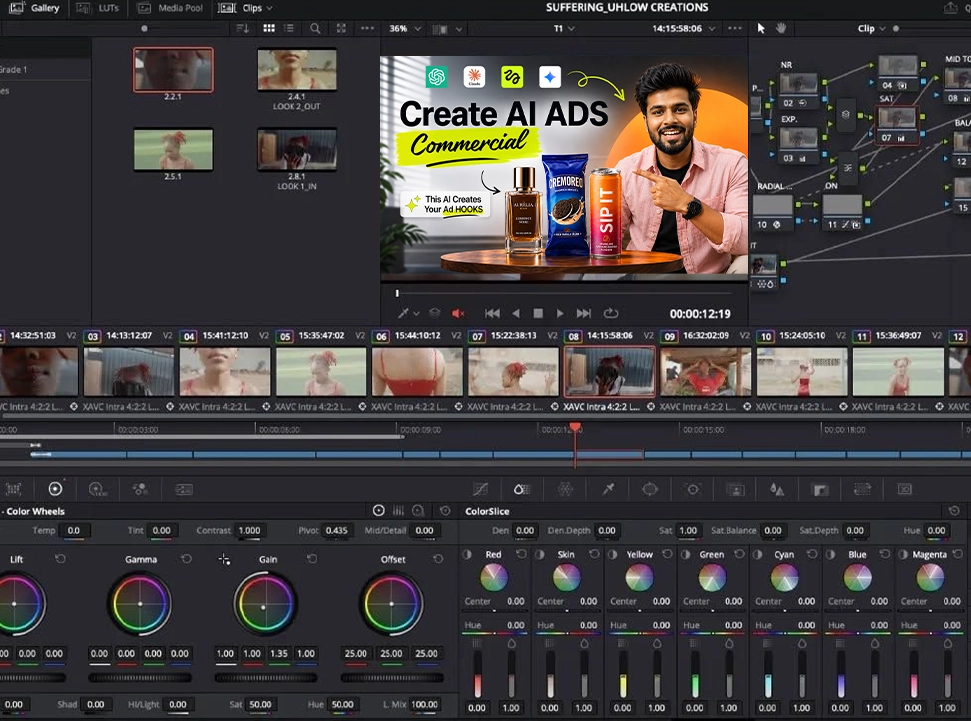Open the Curves palette
This screenshot has height=721, width=971.
point(480,489)
